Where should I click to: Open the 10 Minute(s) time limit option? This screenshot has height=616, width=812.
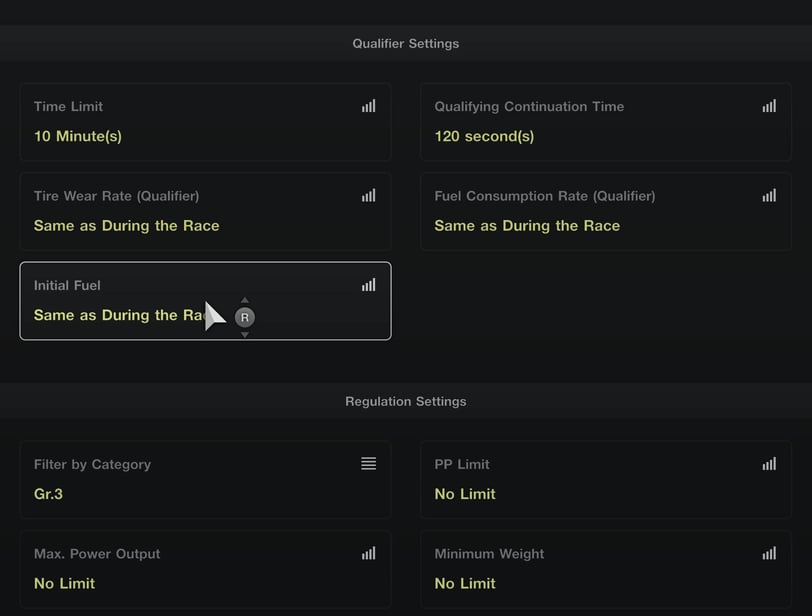78,136
